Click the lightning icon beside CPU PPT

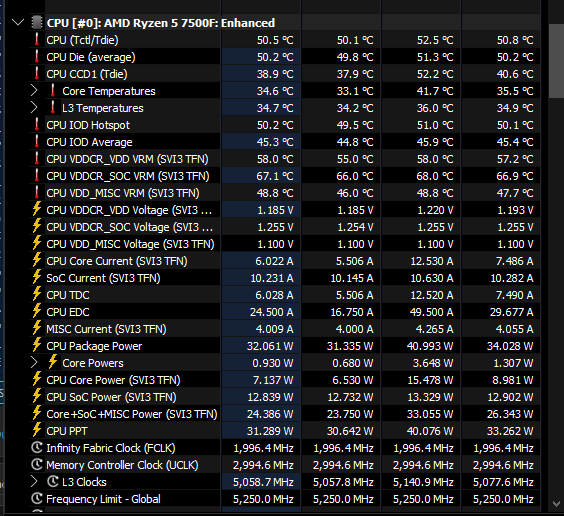click(37, 430)
